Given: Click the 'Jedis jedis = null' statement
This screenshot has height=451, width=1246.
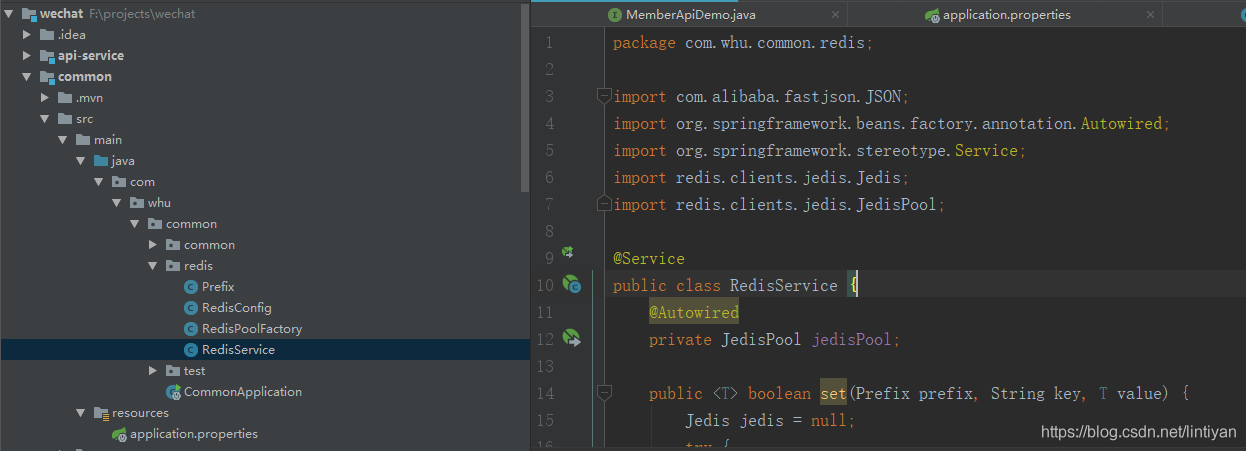Looking at the screenshot, I should [x=770, y=420].
